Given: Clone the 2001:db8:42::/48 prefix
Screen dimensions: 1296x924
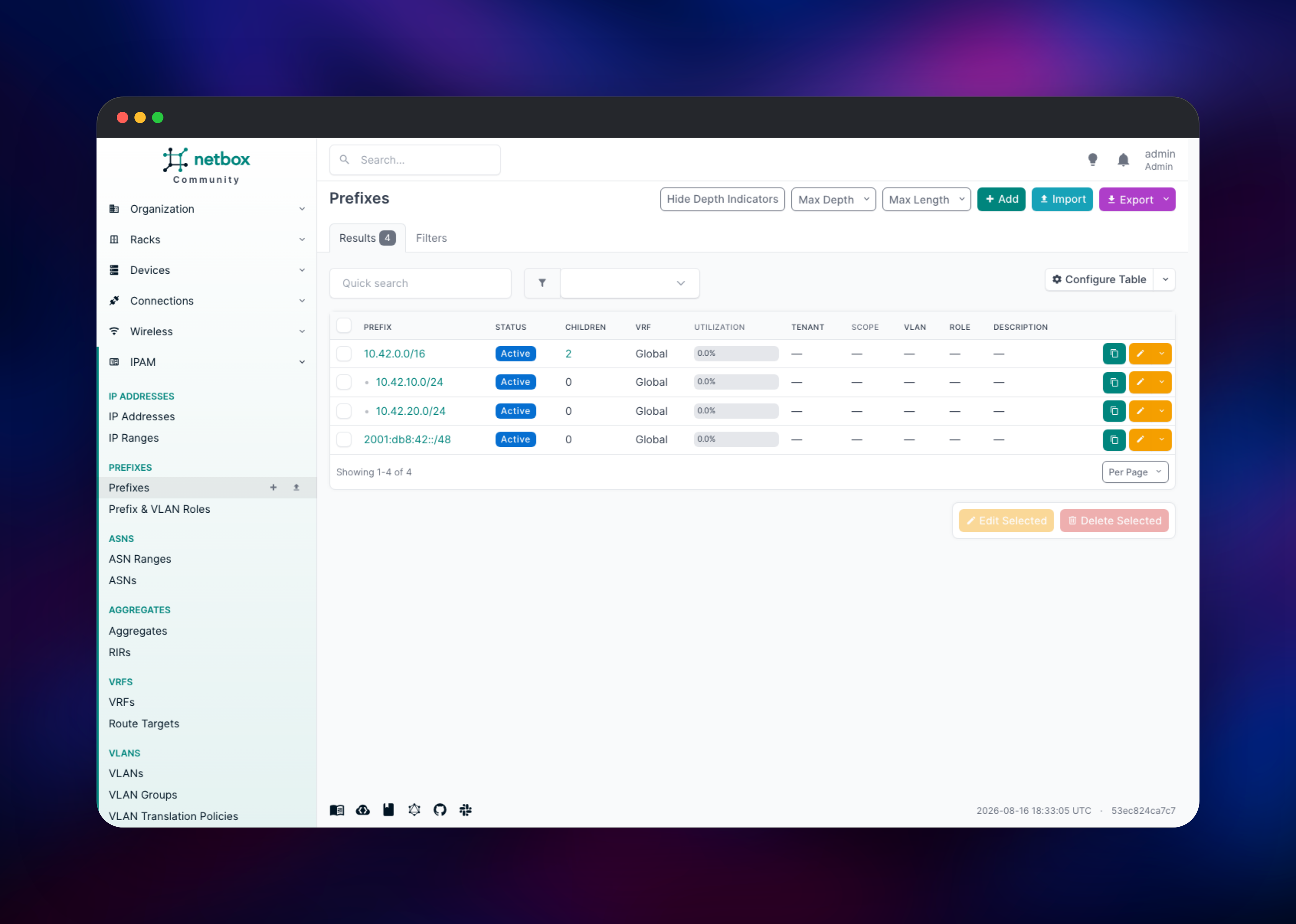Looking at the screenshot, I should pyautogui.click(x=1114, y=439).
